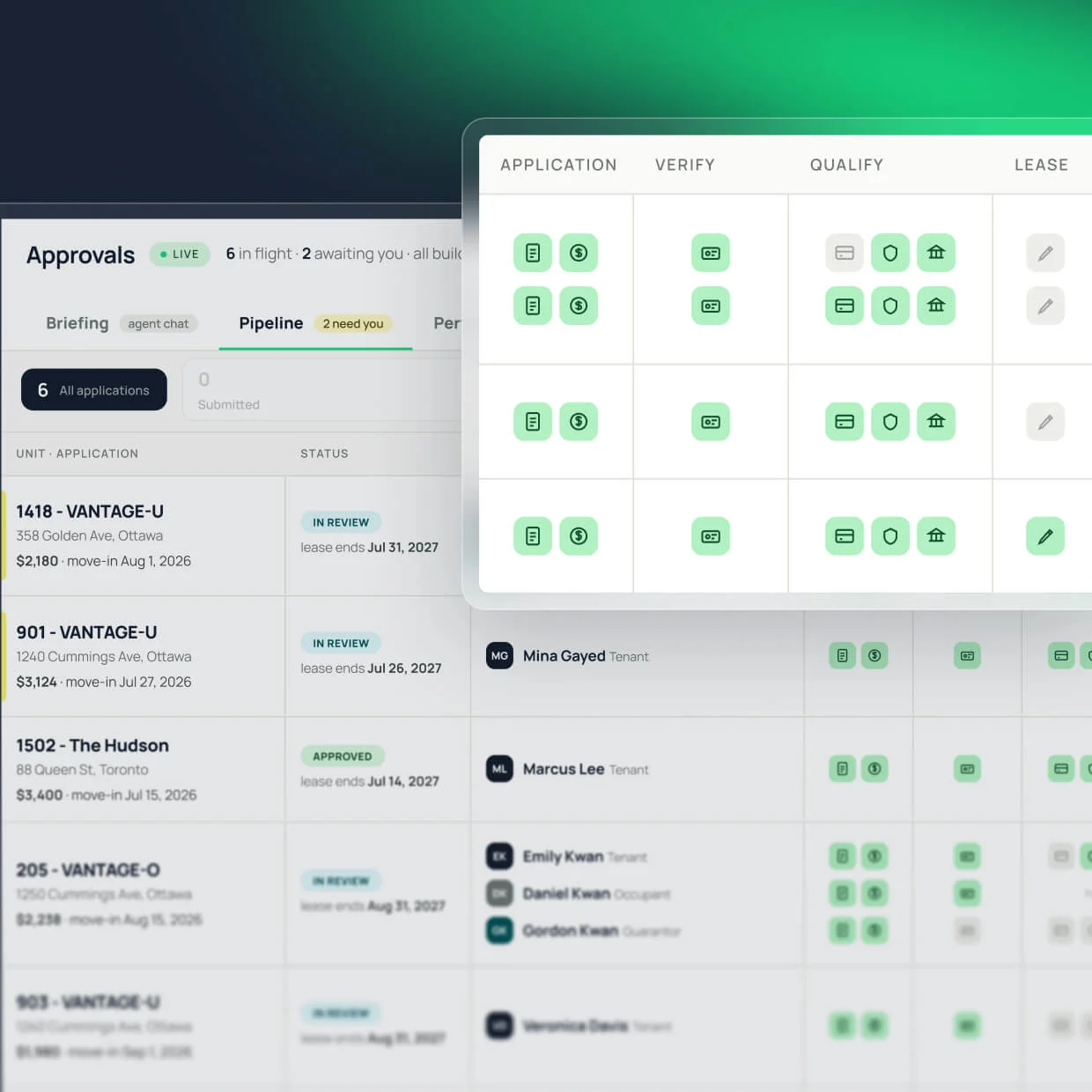Click the grey credit card icon in the magnified panel
Image resolution: width=1092 pixels, height=1092 pixels.
pos(844,253)
